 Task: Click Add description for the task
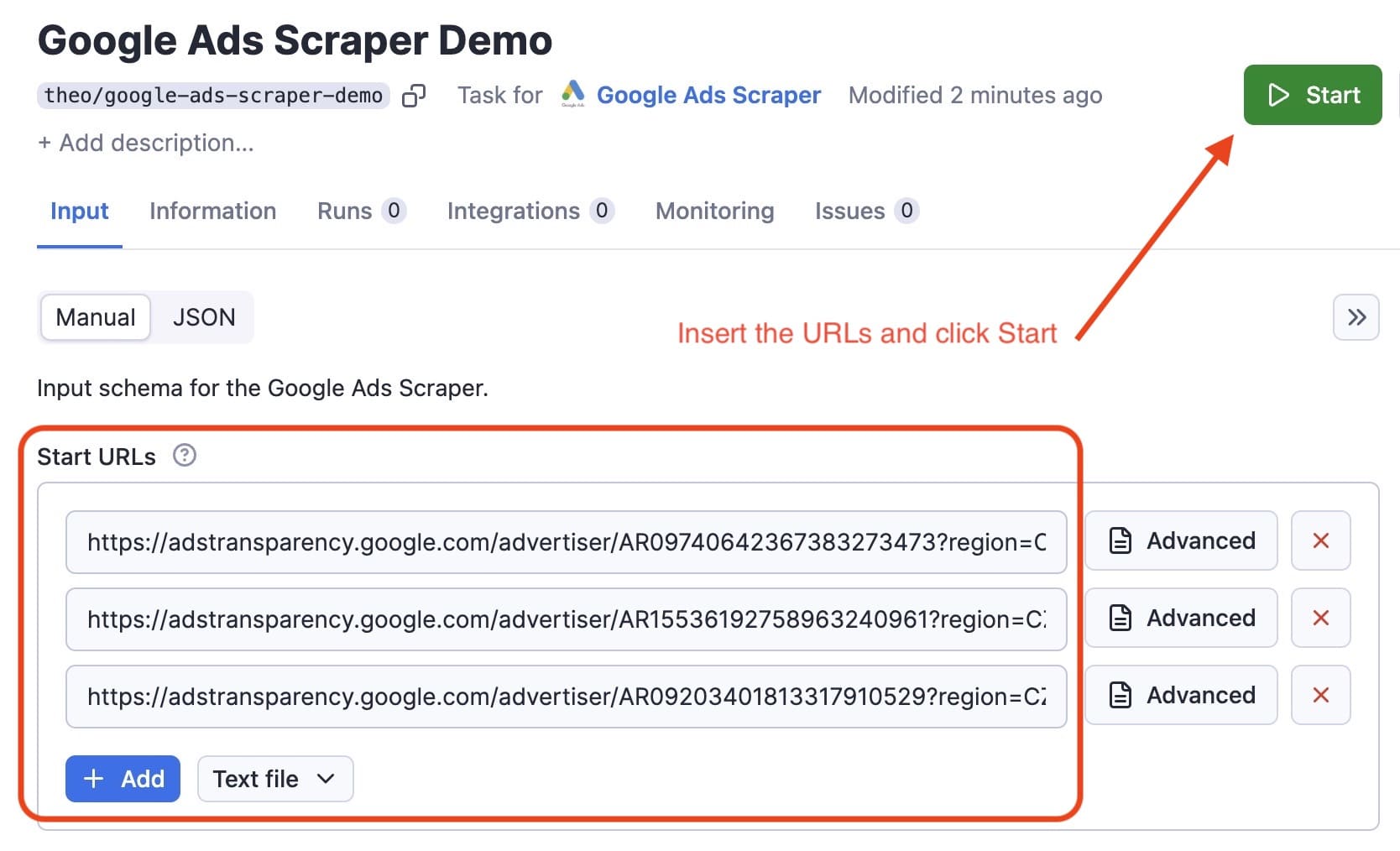[x=145, y=143]
